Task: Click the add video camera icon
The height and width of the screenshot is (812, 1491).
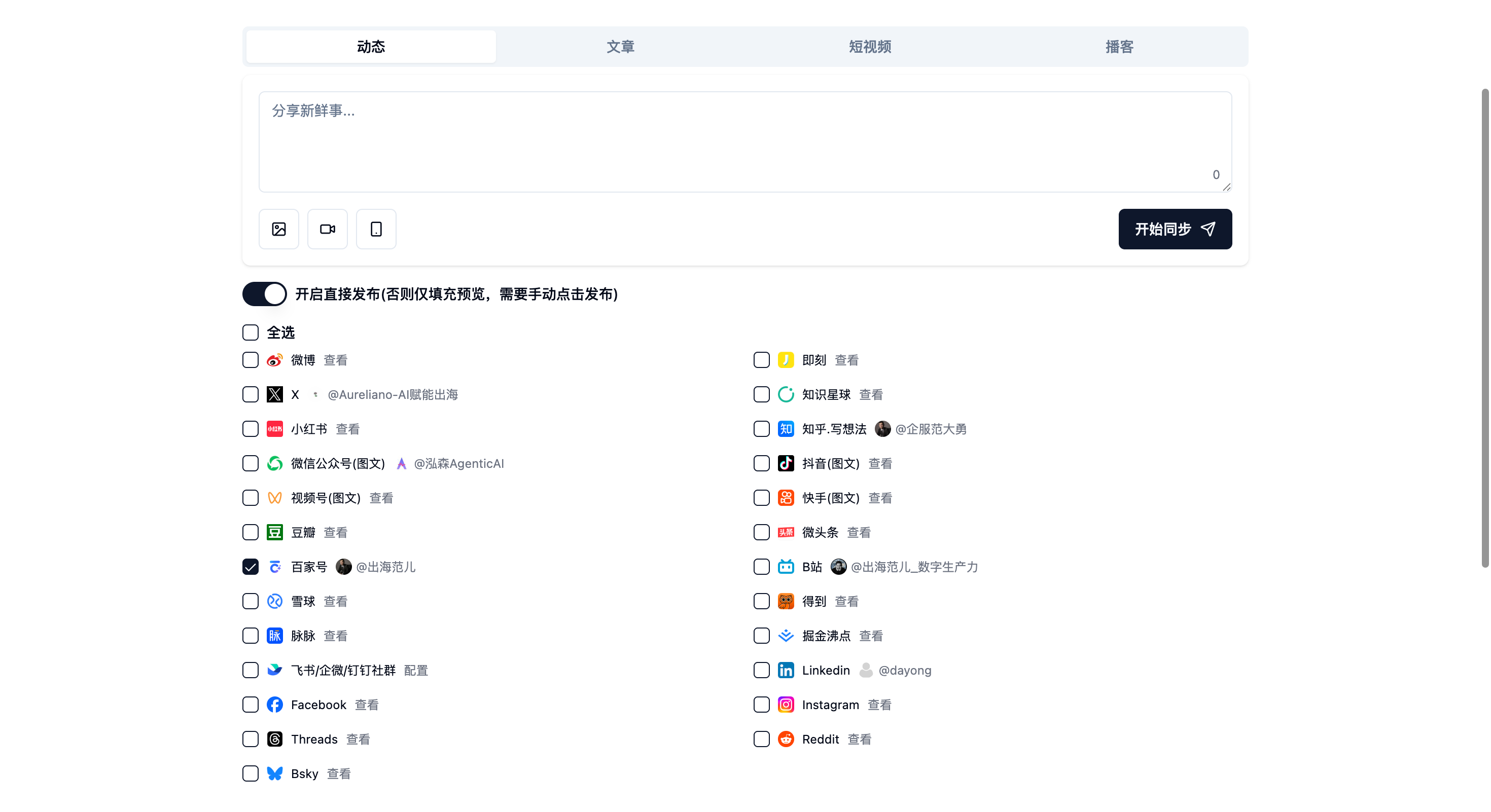Action: tap(327, 229)
